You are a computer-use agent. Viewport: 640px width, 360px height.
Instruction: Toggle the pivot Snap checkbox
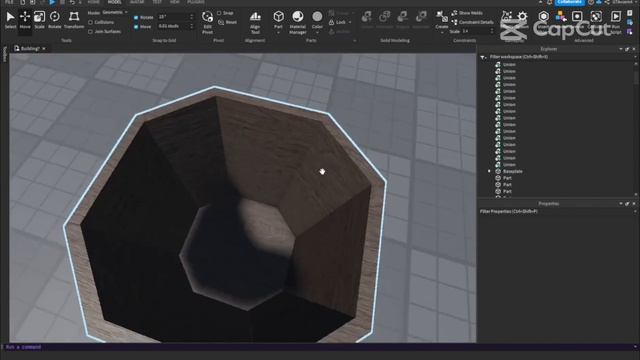coord(219,13)
